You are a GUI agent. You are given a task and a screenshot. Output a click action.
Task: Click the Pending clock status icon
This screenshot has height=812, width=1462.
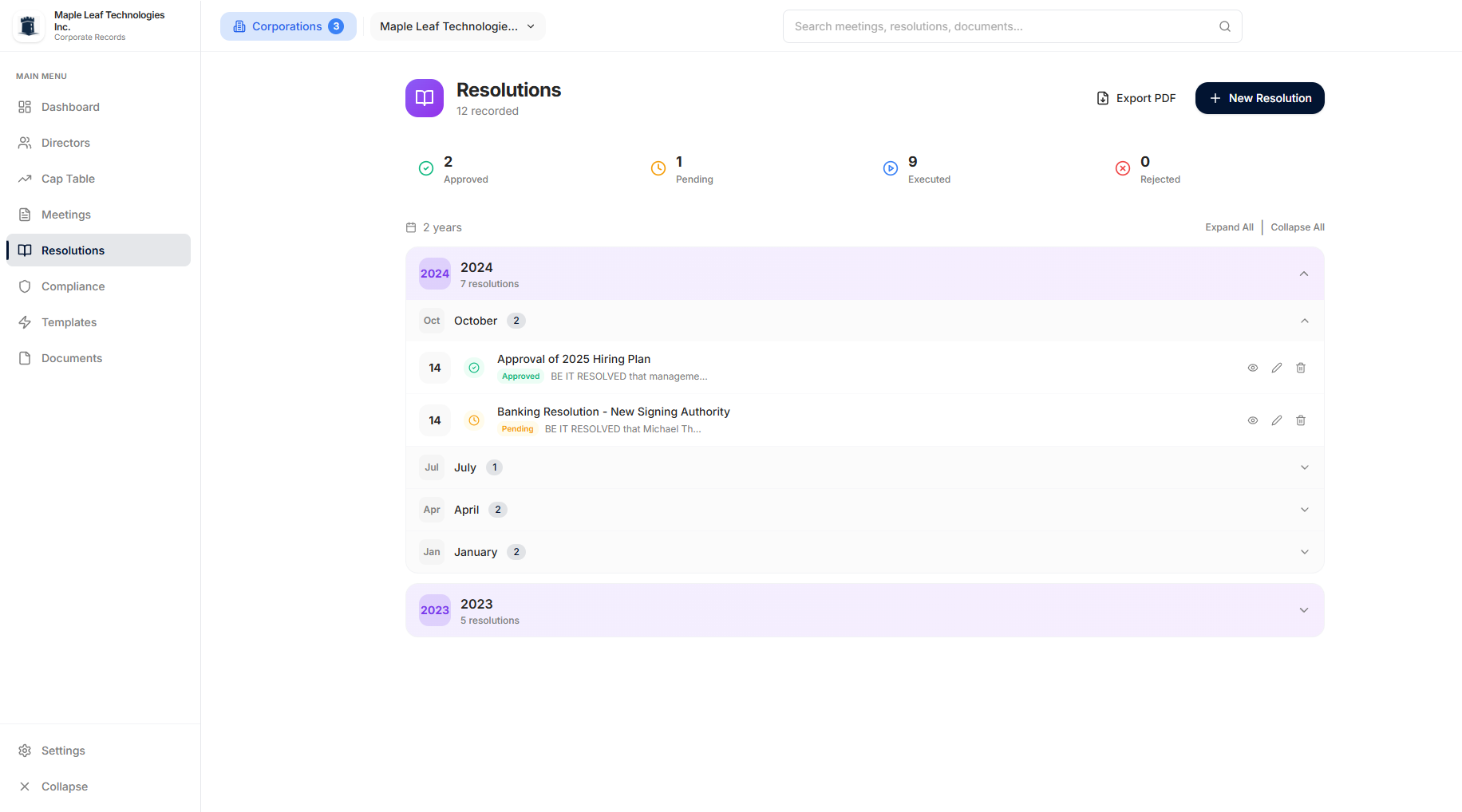tap(658, 168)
